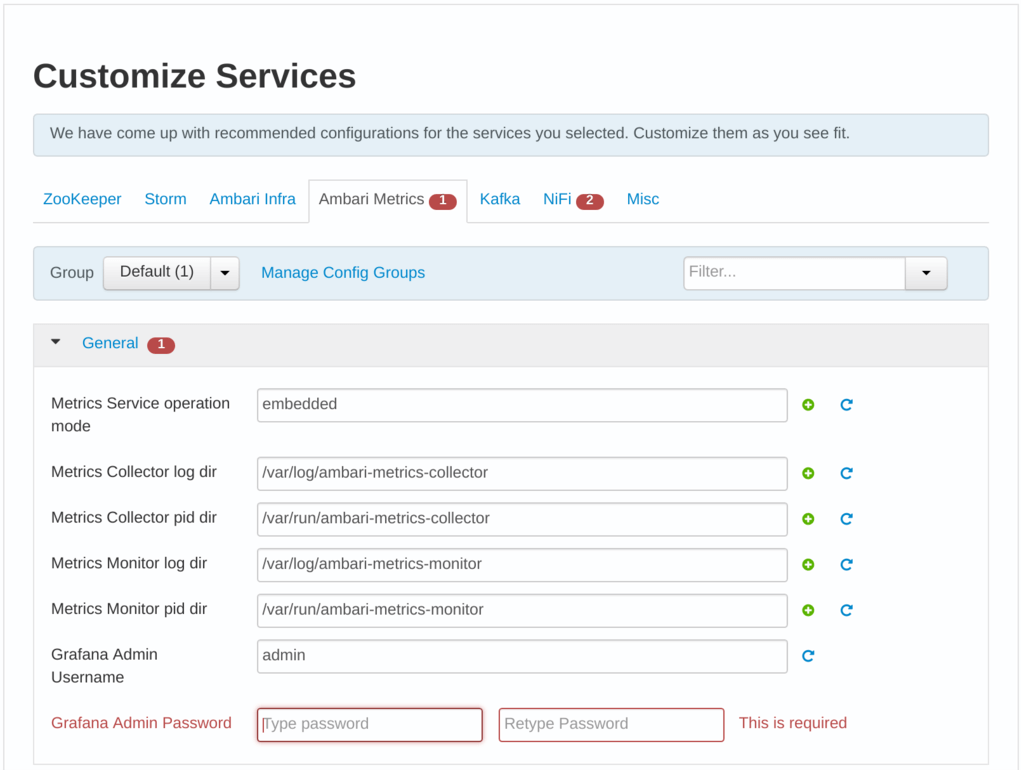Switch to the Kafka tab
Image resolution: width=1024 pixels, height=770 pixels.
pyautogui.click(x=500, y=199)
